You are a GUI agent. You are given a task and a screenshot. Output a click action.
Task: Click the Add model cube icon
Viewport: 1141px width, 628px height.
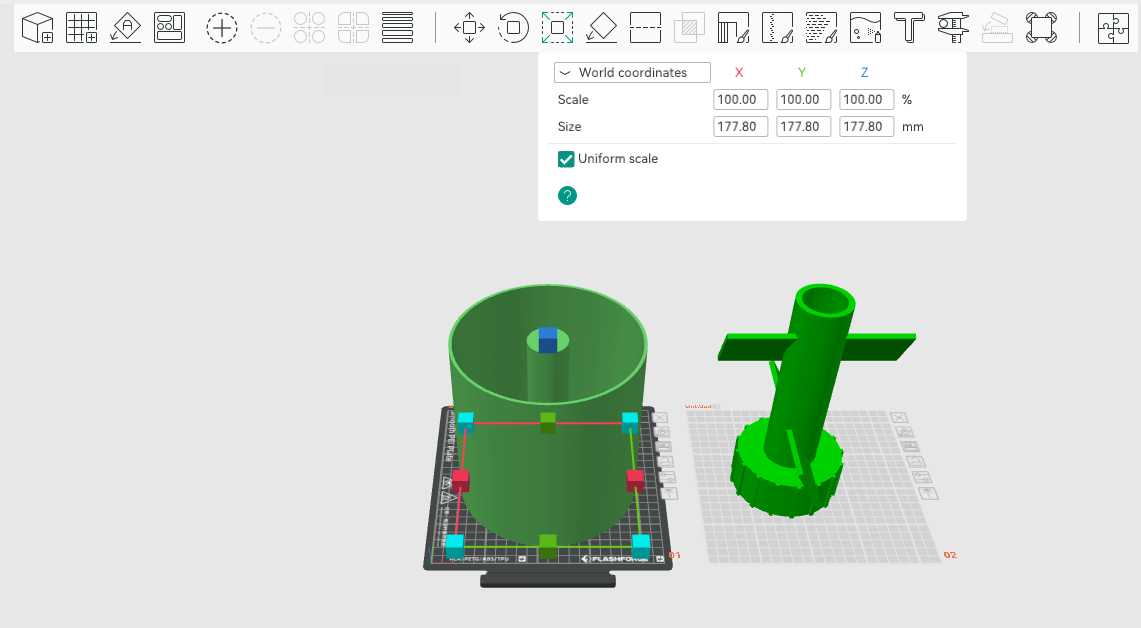coord(37,28)
